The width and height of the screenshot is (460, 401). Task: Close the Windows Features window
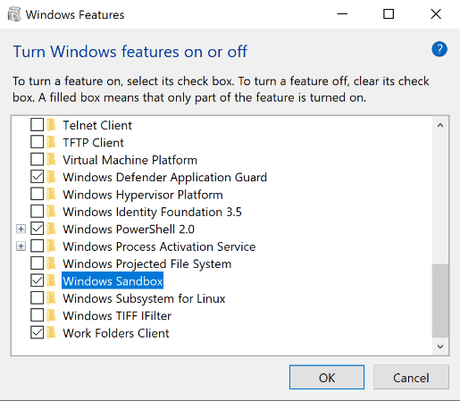tap(436, 14)
